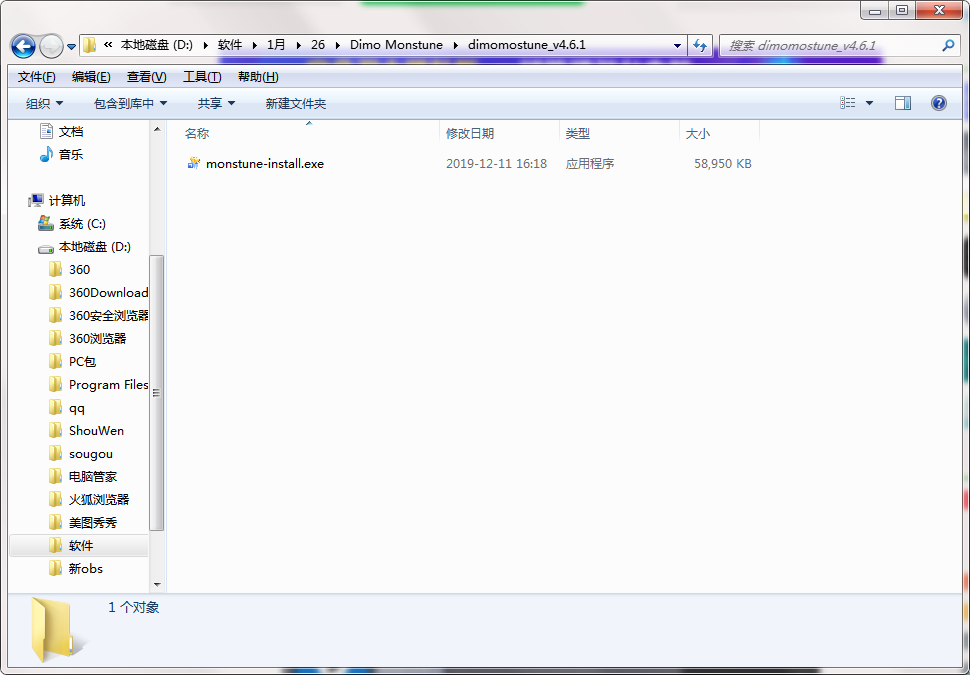Click the search magnifier icon
Viewport: 970px width, 675px height.
tap(948, 45)
